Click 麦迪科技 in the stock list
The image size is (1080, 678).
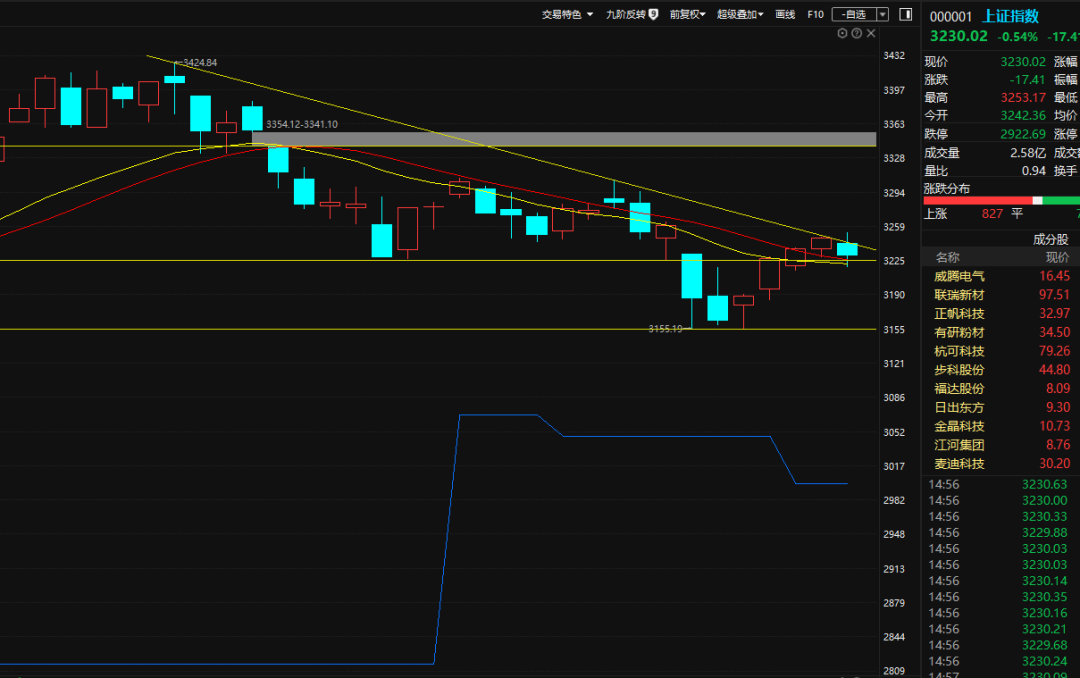[x=959, y=464]
